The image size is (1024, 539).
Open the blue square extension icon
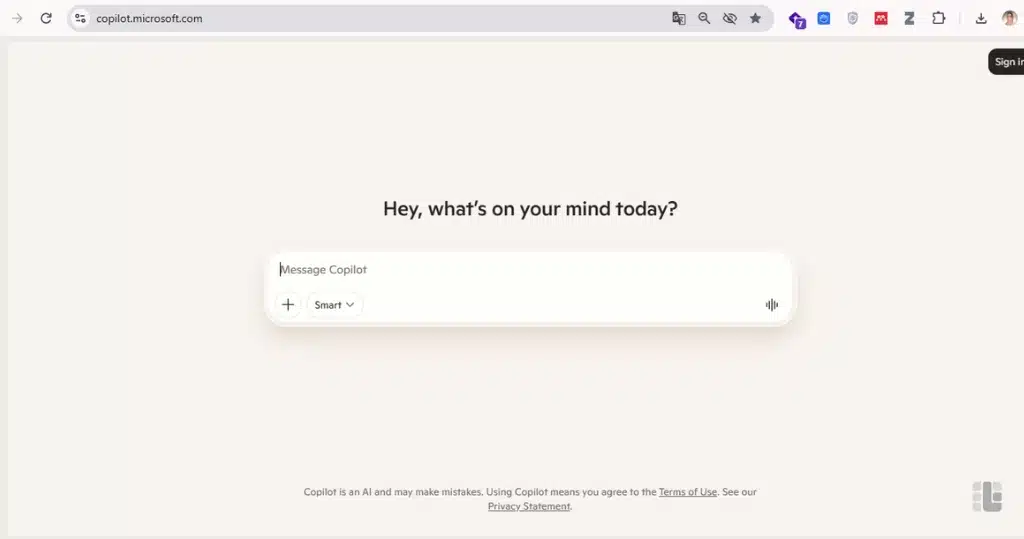tap(824, 18)
